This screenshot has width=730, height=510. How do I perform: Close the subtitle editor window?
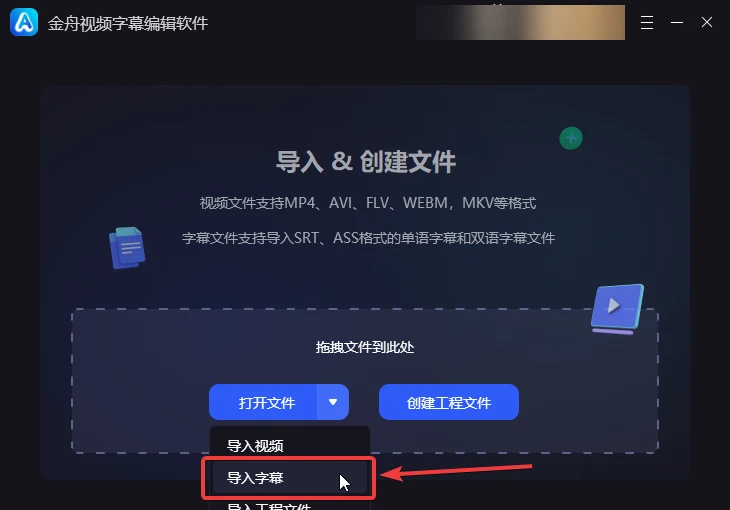[x=707, y=22]
